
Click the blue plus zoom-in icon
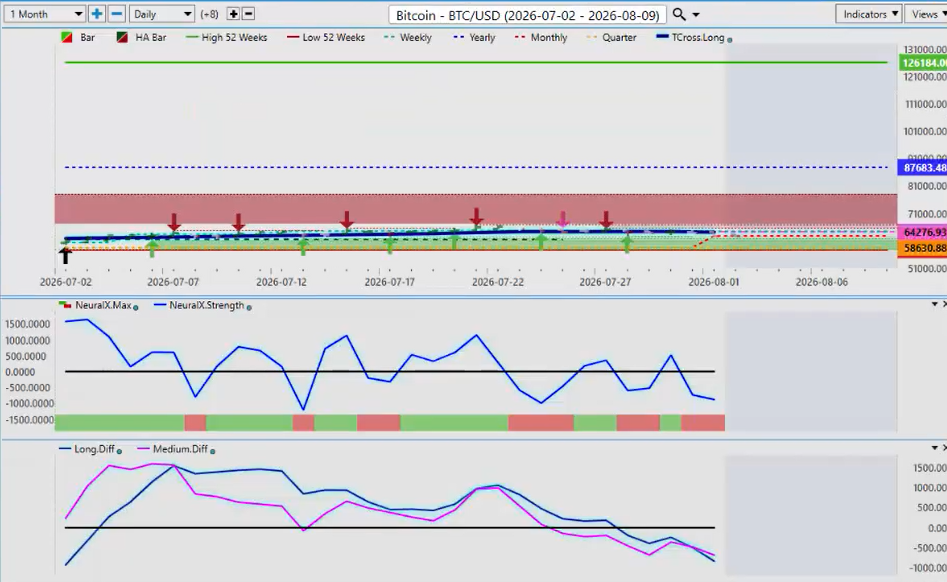[97, 14]
